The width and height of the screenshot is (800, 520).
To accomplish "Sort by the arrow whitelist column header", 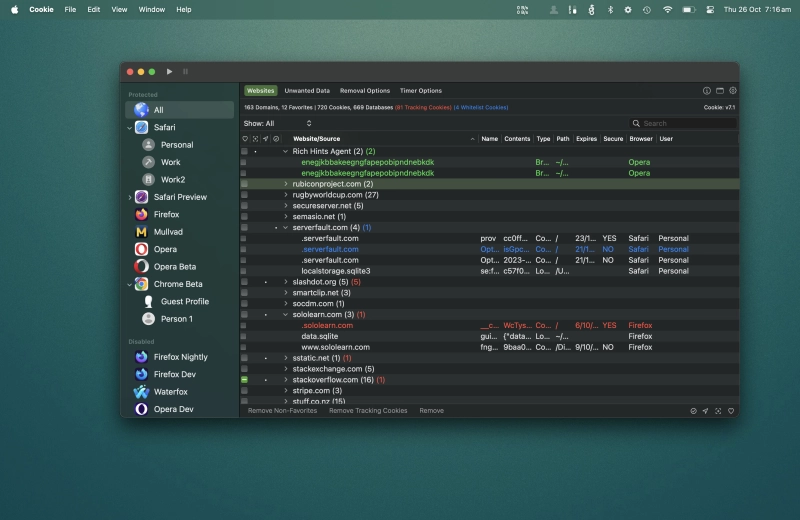I will pos(265,139).
